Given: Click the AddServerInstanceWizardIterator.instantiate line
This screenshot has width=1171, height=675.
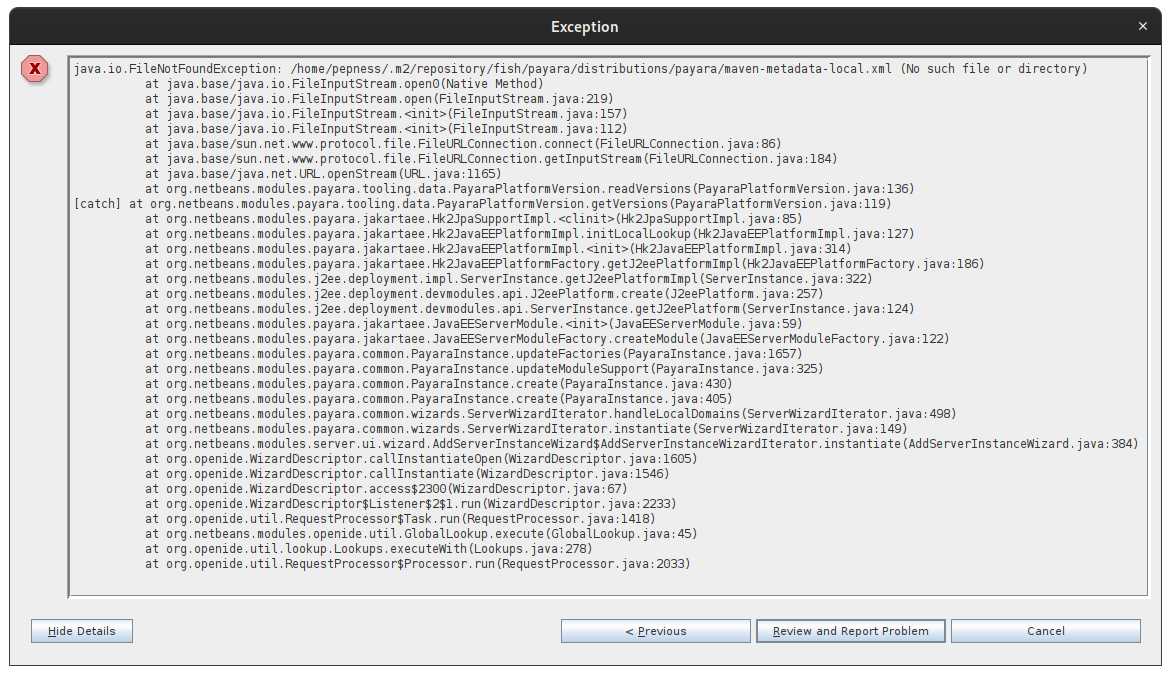Looking at the screenshot, I should 642,444.
